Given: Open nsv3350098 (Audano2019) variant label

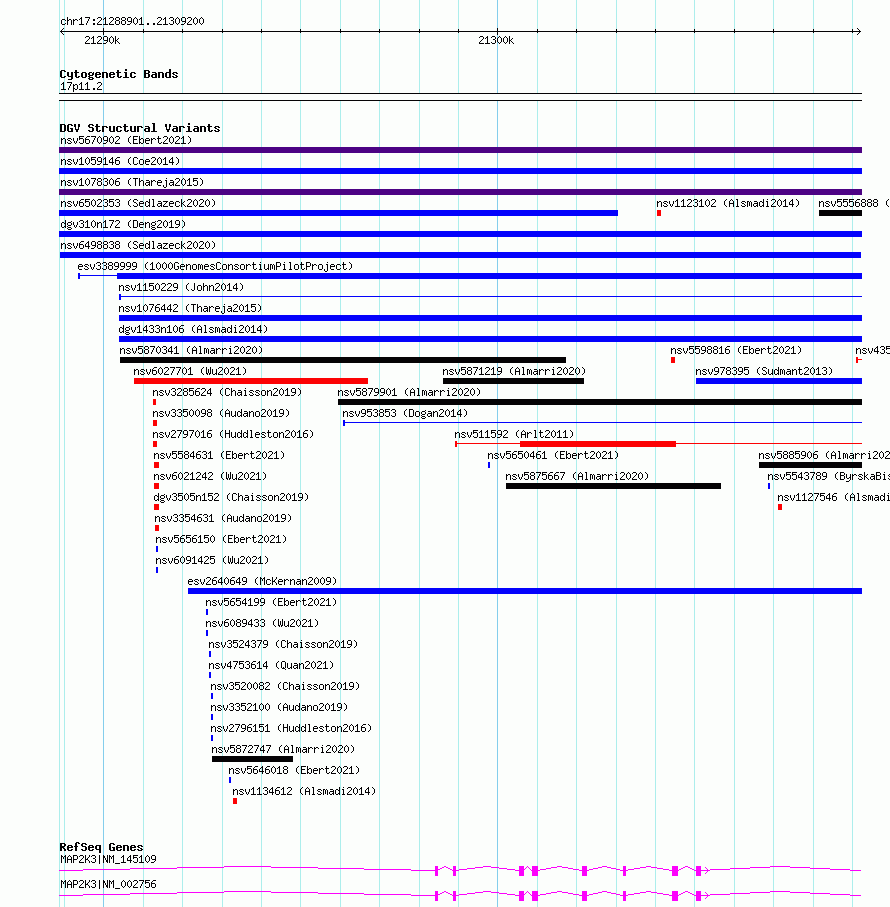Looking at the screenshot, I should tap(221, 413).
